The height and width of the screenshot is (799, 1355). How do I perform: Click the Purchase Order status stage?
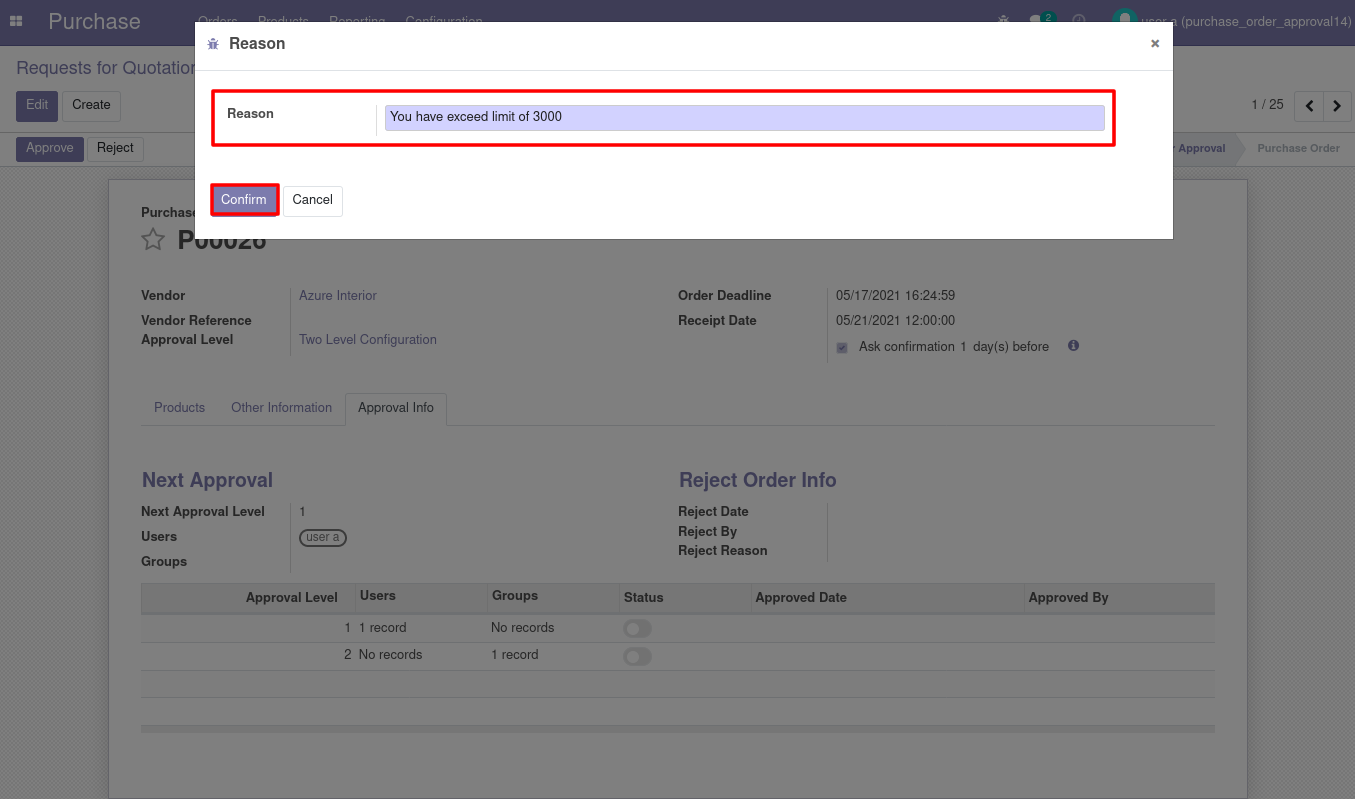click(1298, 148)
